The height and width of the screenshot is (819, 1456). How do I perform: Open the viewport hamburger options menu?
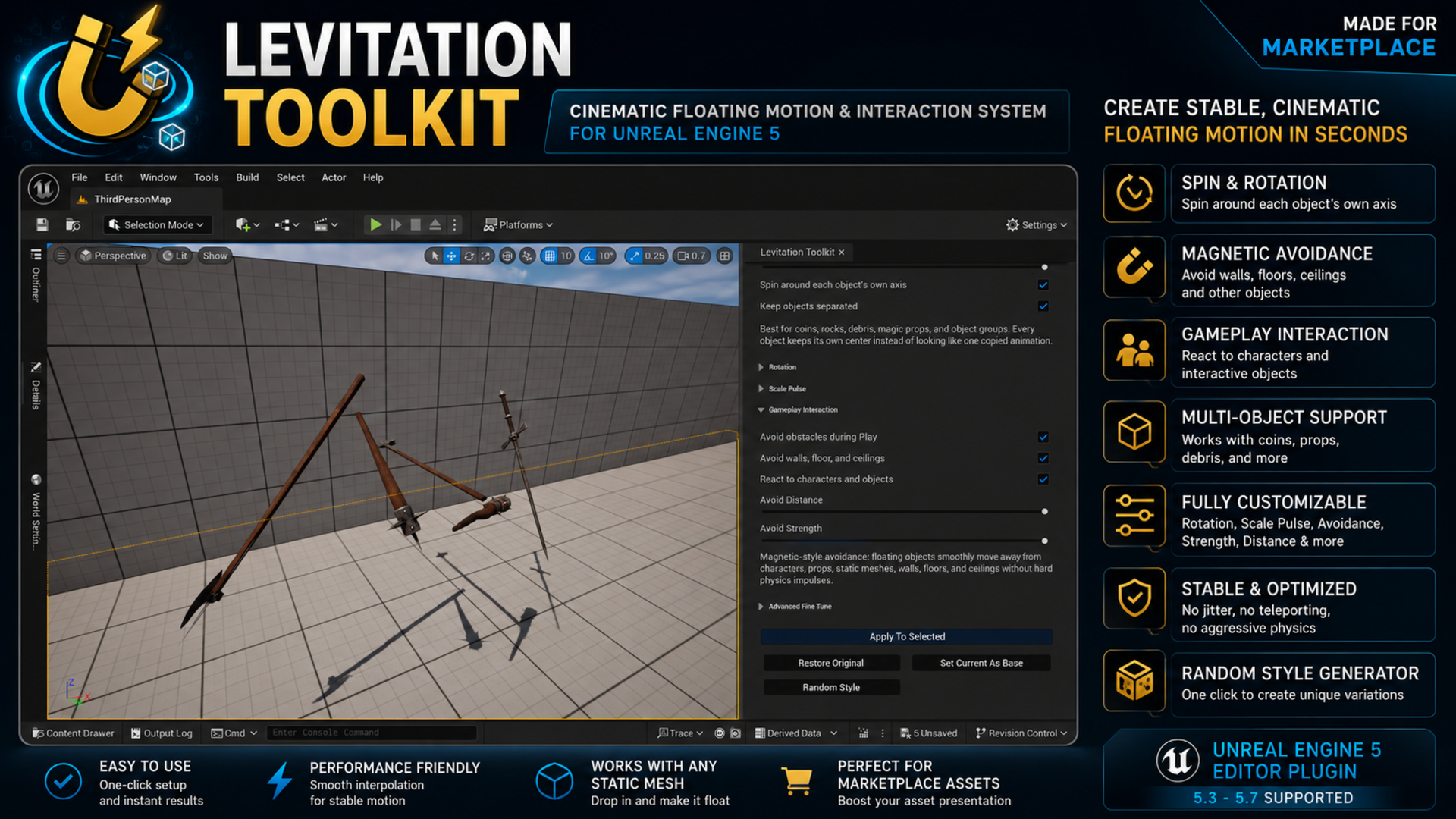pyautogui.click(x=61, y=256)
